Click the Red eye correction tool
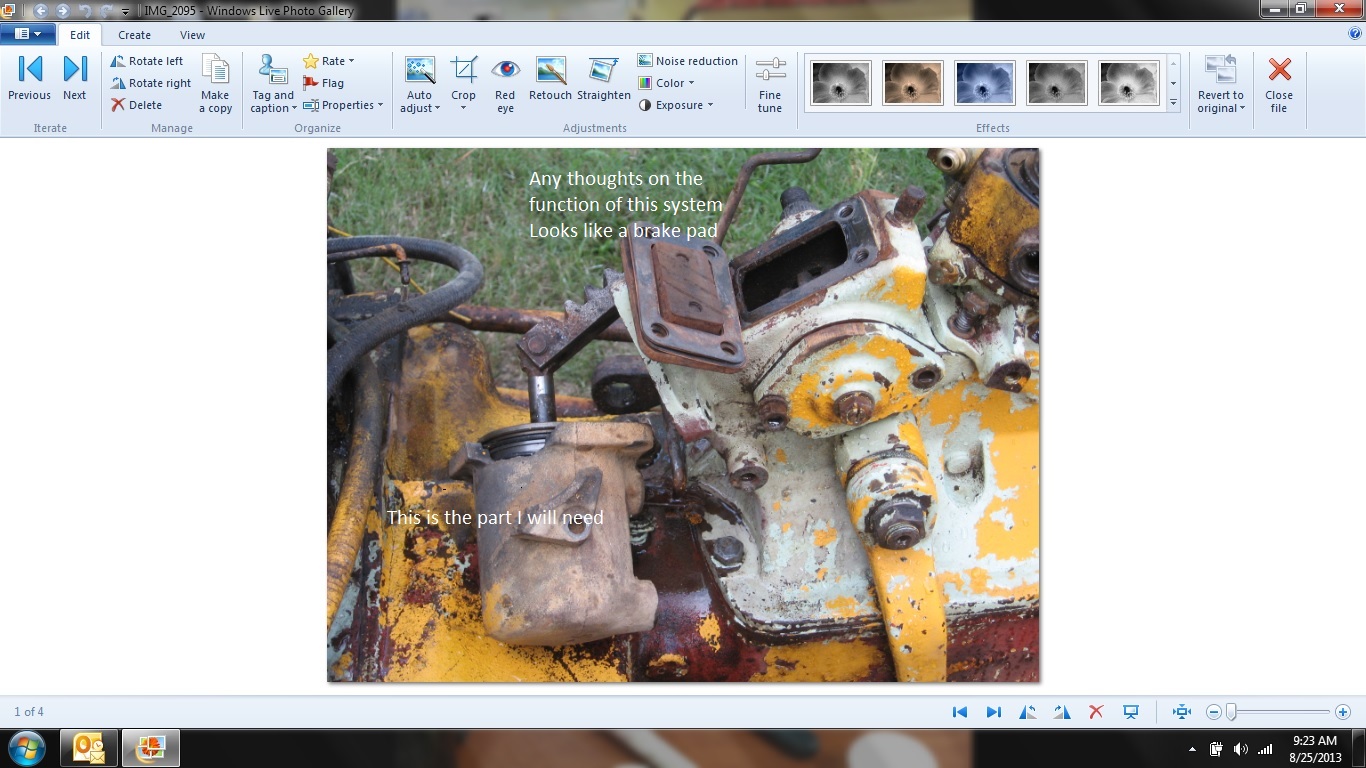 coord(505,84)
